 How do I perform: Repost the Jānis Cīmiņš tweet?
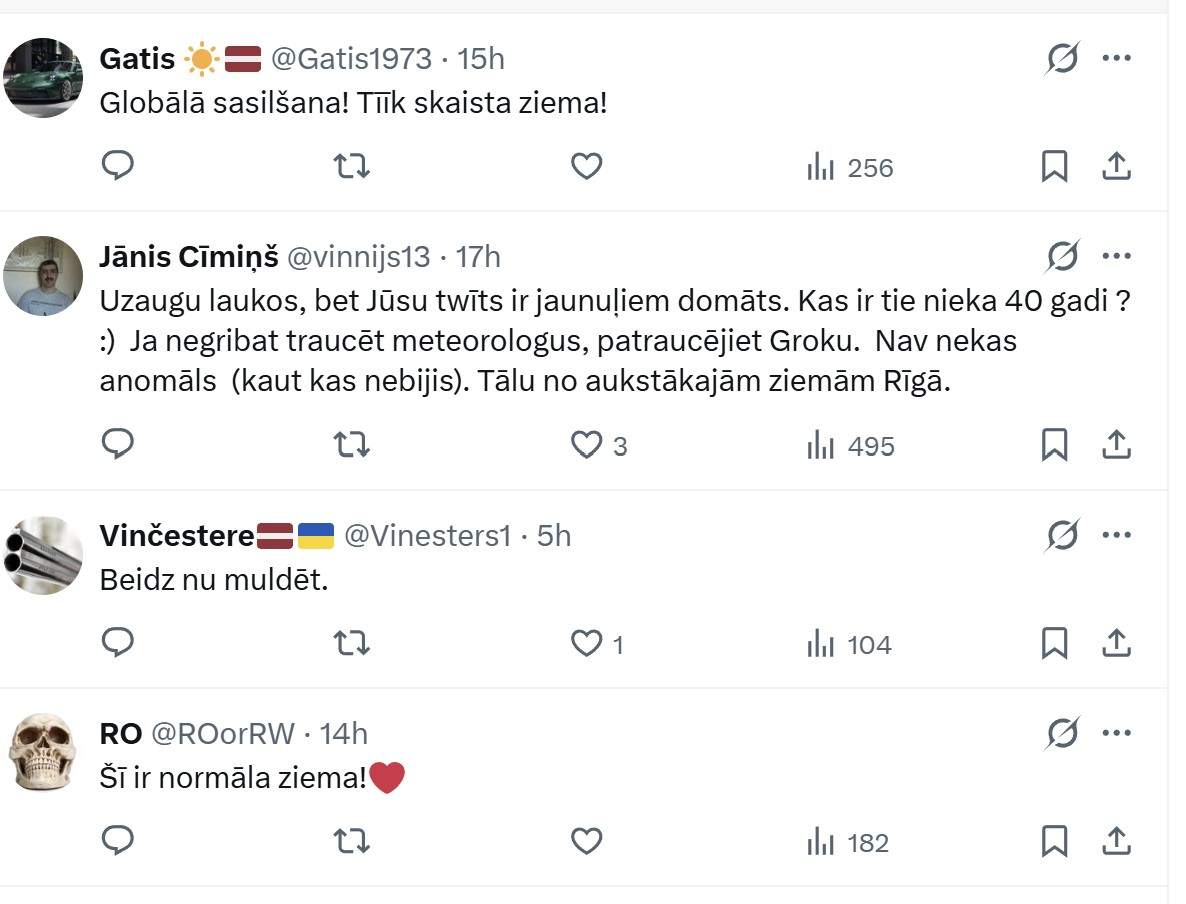pos(351,444)
